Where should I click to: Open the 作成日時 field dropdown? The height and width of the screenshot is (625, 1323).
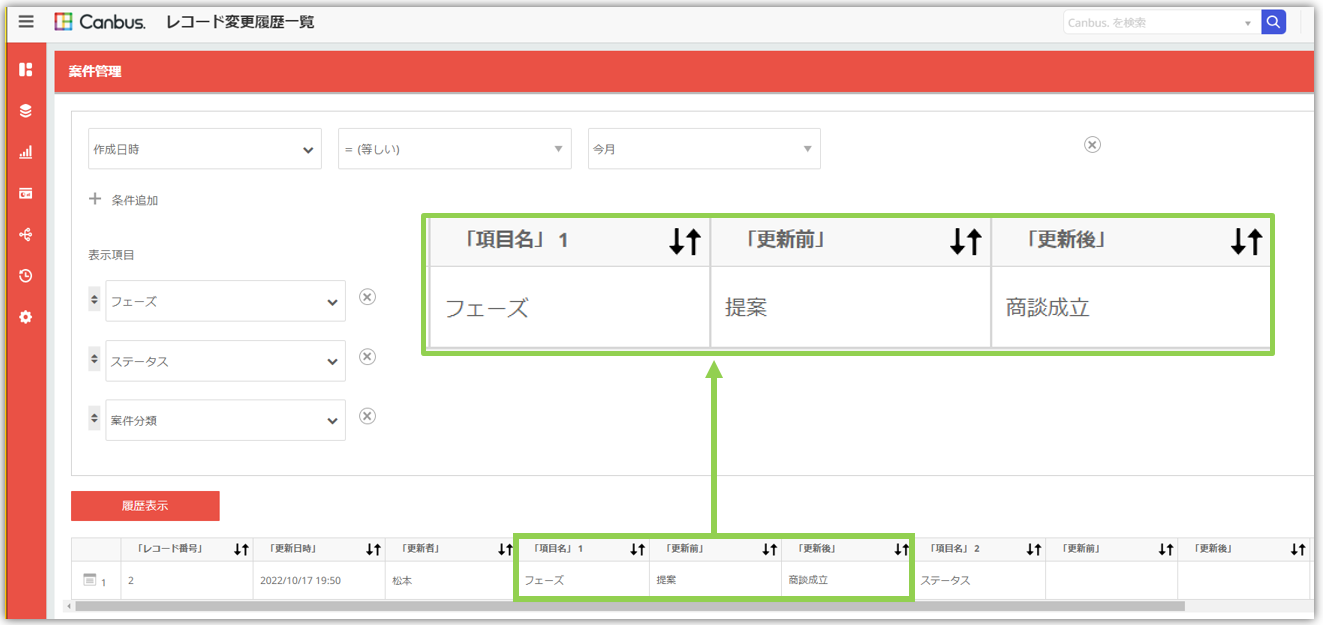click(205, 149)
